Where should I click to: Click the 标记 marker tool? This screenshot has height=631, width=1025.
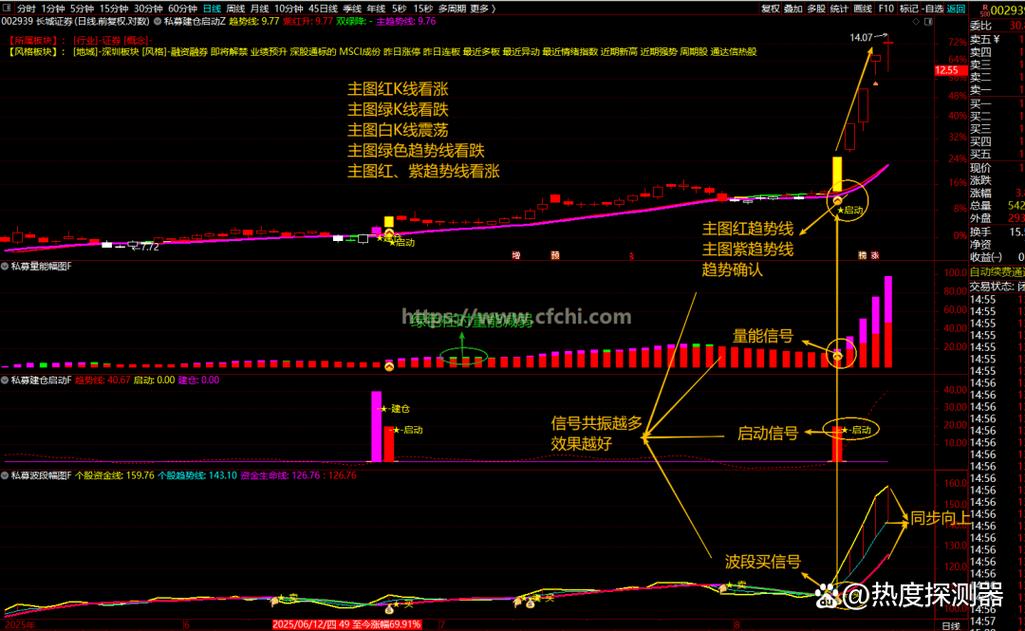[909, 7]
